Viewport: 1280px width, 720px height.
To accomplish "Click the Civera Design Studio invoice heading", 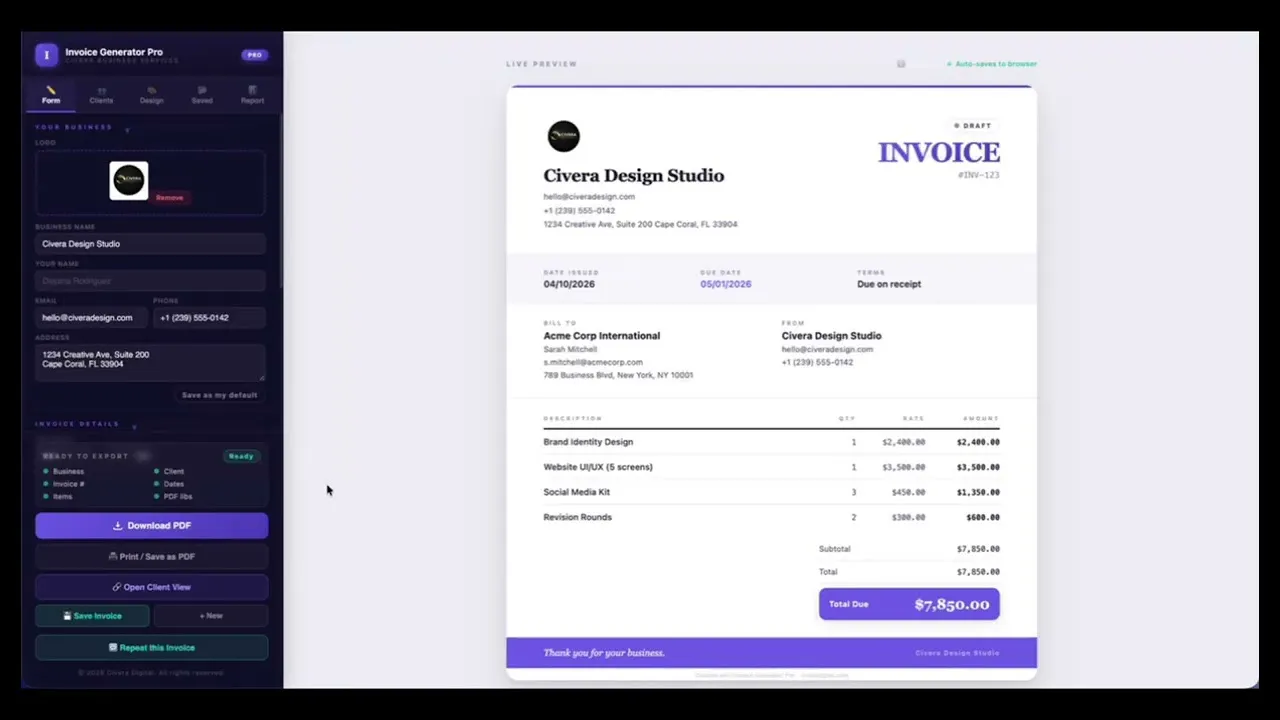I will pos(633,176).
